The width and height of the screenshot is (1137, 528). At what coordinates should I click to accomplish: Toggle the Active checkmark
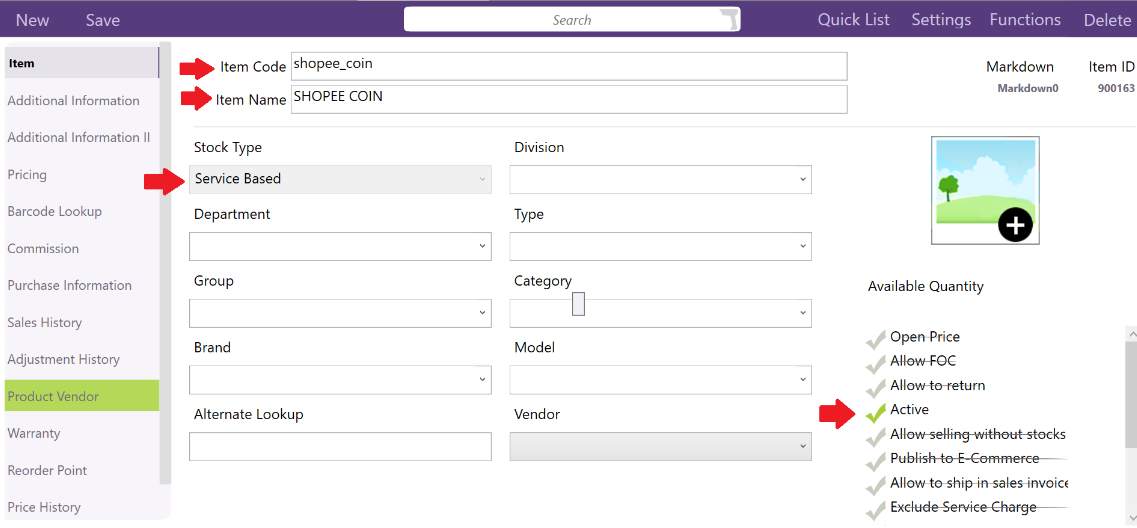click(876, 411)
